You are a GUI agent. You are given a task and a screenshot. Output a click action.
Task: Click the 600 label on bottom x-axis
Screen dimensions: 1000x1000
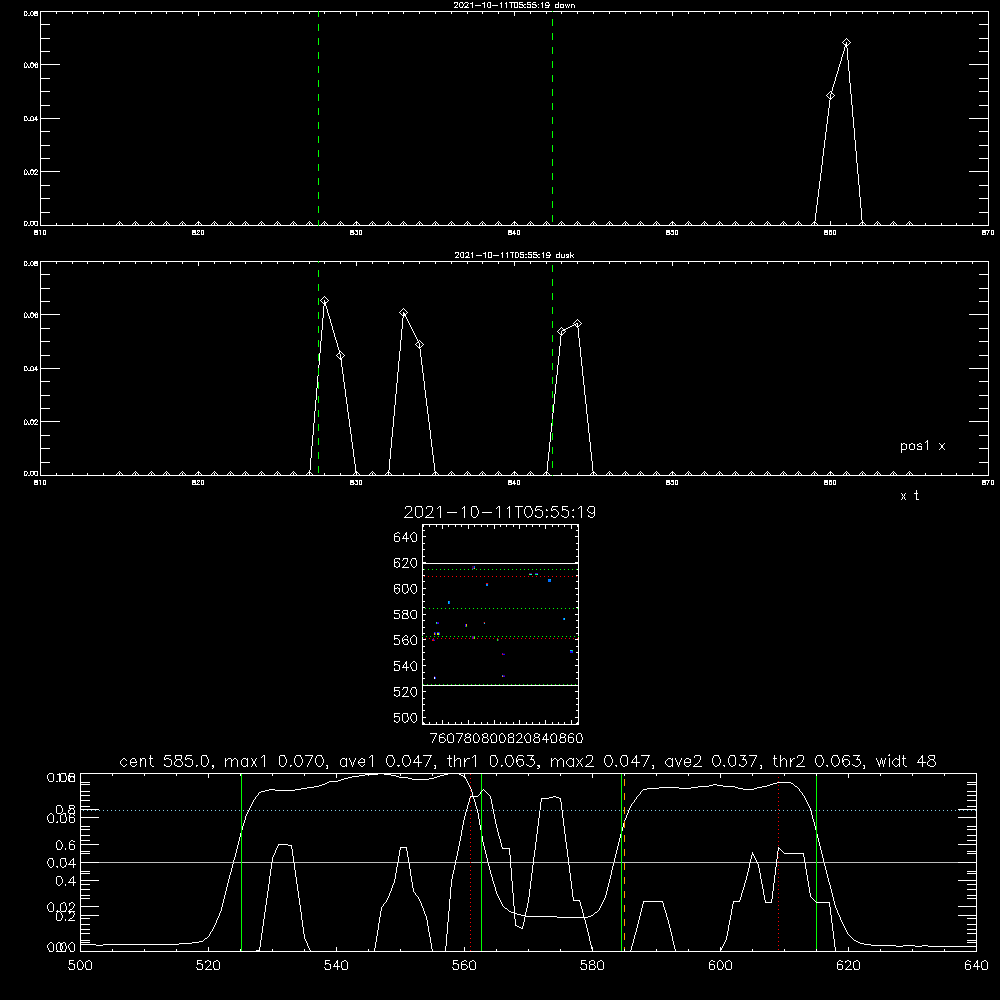(720, 966)
